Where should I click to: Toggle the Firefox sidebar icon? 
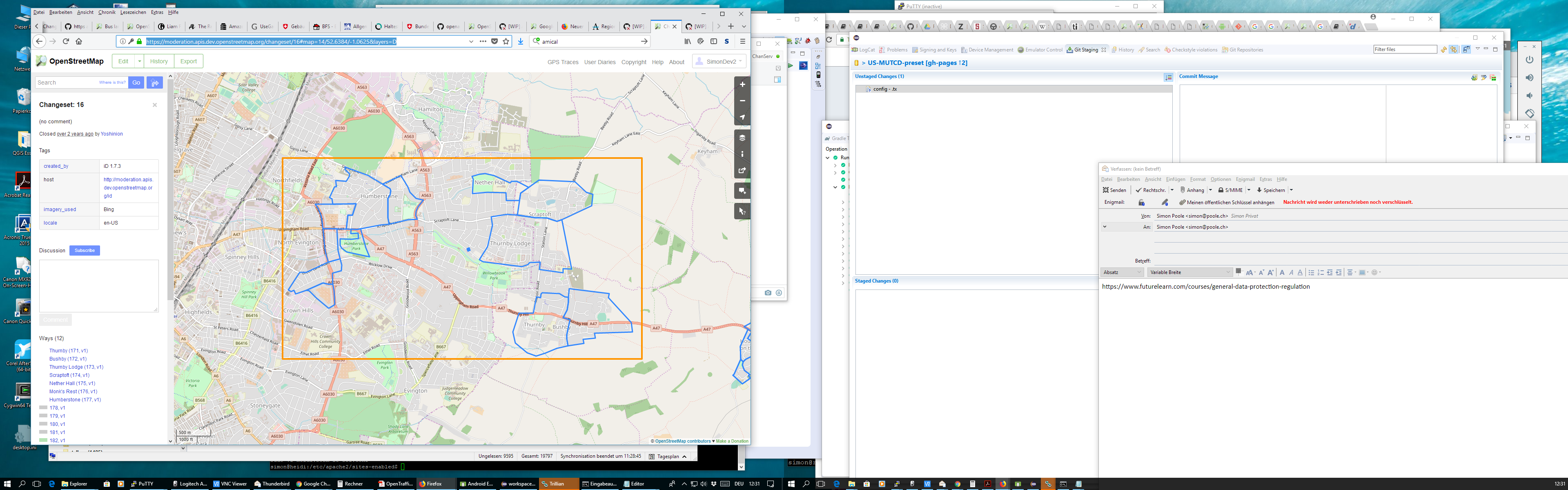pos(713,41)
